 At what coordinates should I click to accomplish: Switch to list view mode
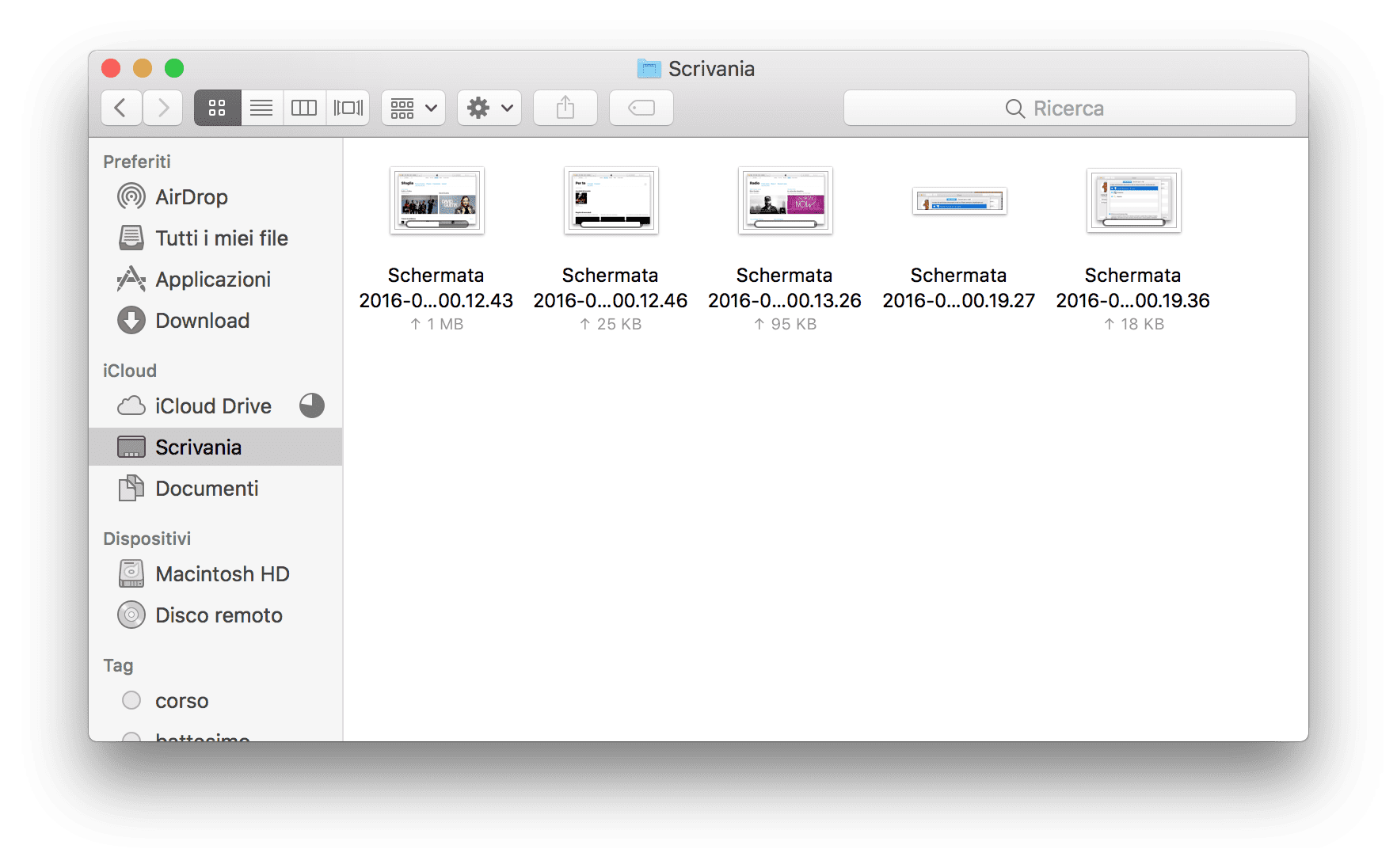point(261,108)
